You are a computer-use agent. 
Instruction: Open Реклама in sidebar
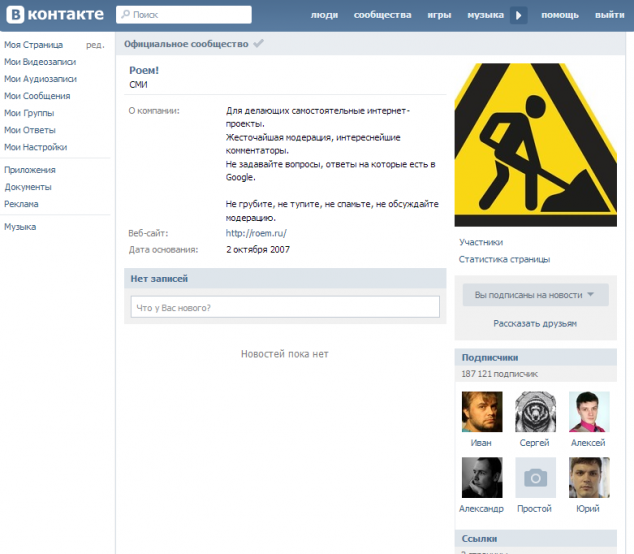point(21,204)
